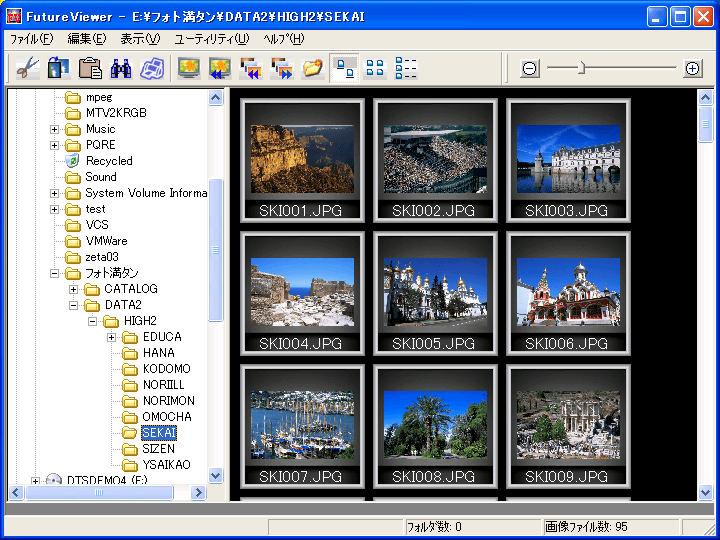Select the SEKAI folder

click(158, 433)
